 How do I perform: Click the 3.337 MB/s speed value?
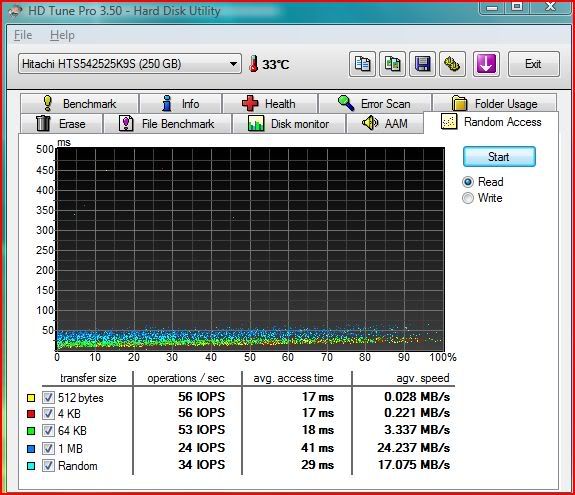click(x=417, y=430)
